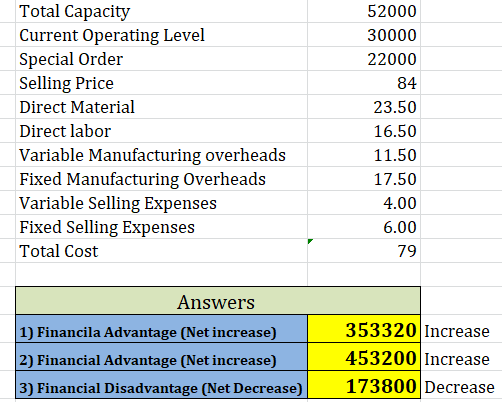Click 'Variable Manufacturing overheads' cell

161,155
